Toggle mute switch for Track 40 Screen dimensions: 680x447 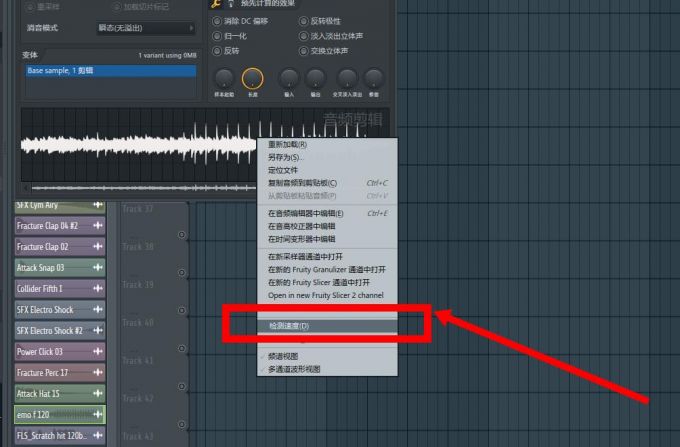tap(182, 349)
